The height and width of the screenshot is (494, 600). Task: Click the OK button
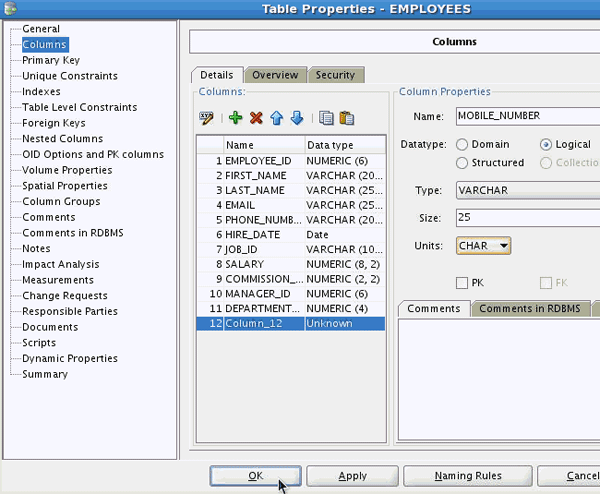[255, 476]
